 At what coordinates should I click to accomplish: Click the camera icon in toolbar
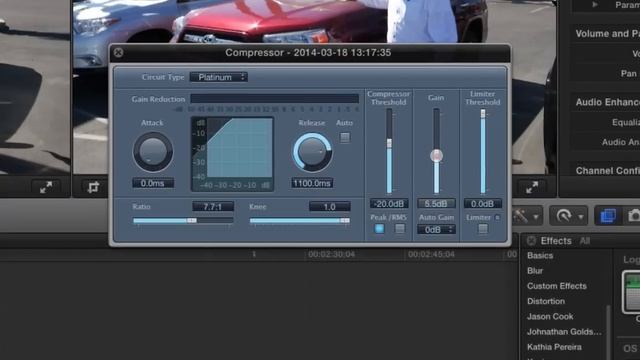[x=634, y=216]
